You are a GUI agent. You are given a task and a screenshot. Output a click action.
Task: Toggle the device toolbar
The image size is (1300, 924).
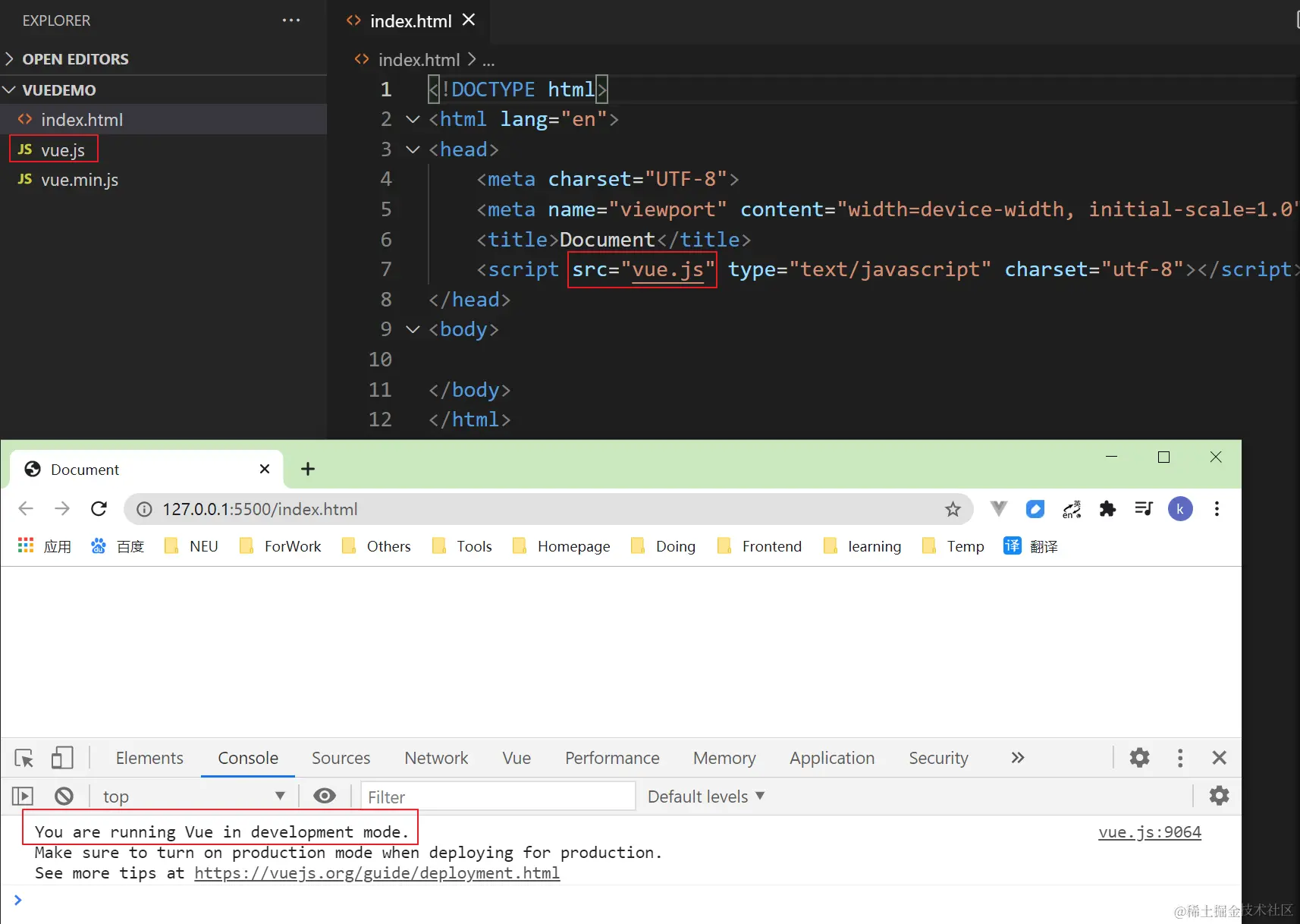[62, 758]
